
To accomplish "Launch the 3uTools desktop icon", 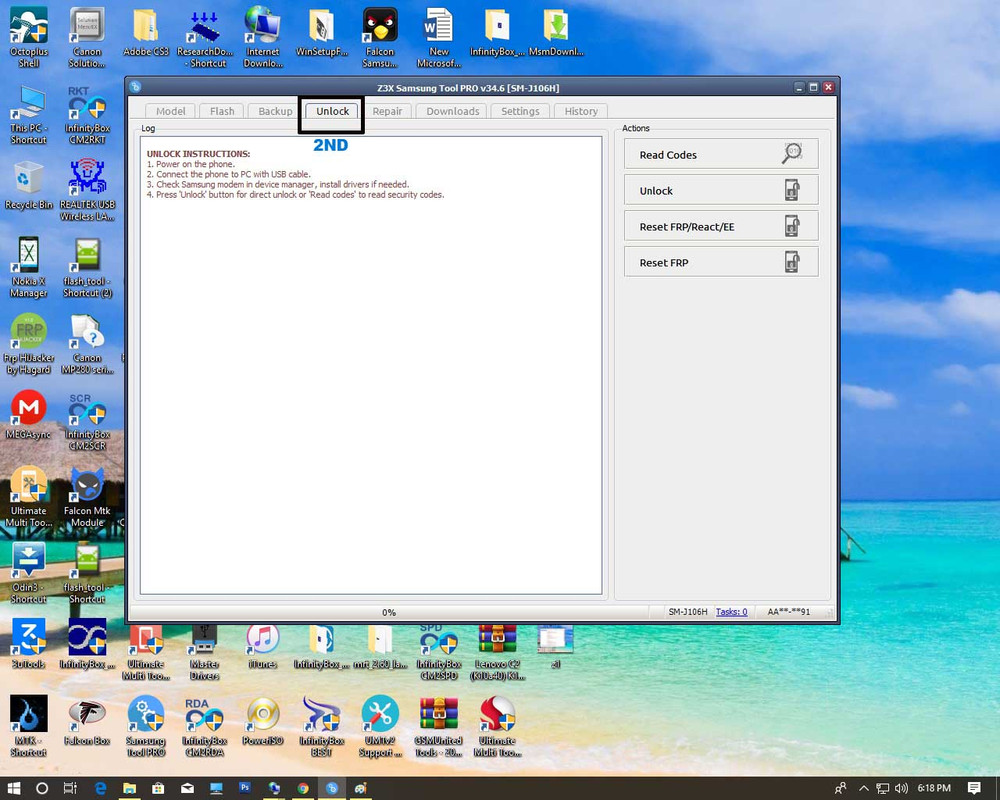I will tap(29, 644).
